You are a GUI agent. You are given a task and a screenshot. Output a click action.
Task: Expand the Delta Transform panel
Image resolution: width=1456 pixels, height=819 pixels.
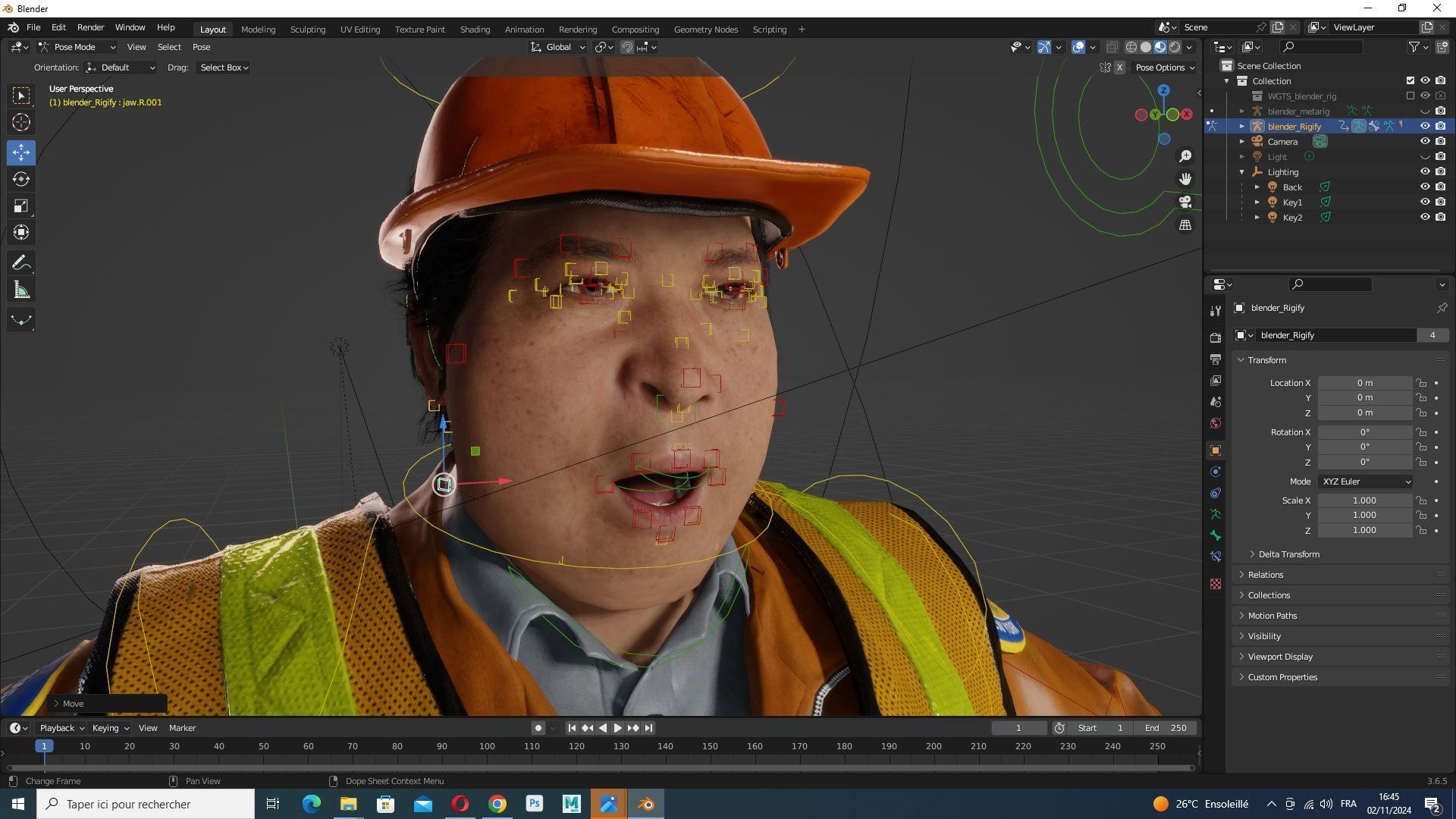[1289, 554]
